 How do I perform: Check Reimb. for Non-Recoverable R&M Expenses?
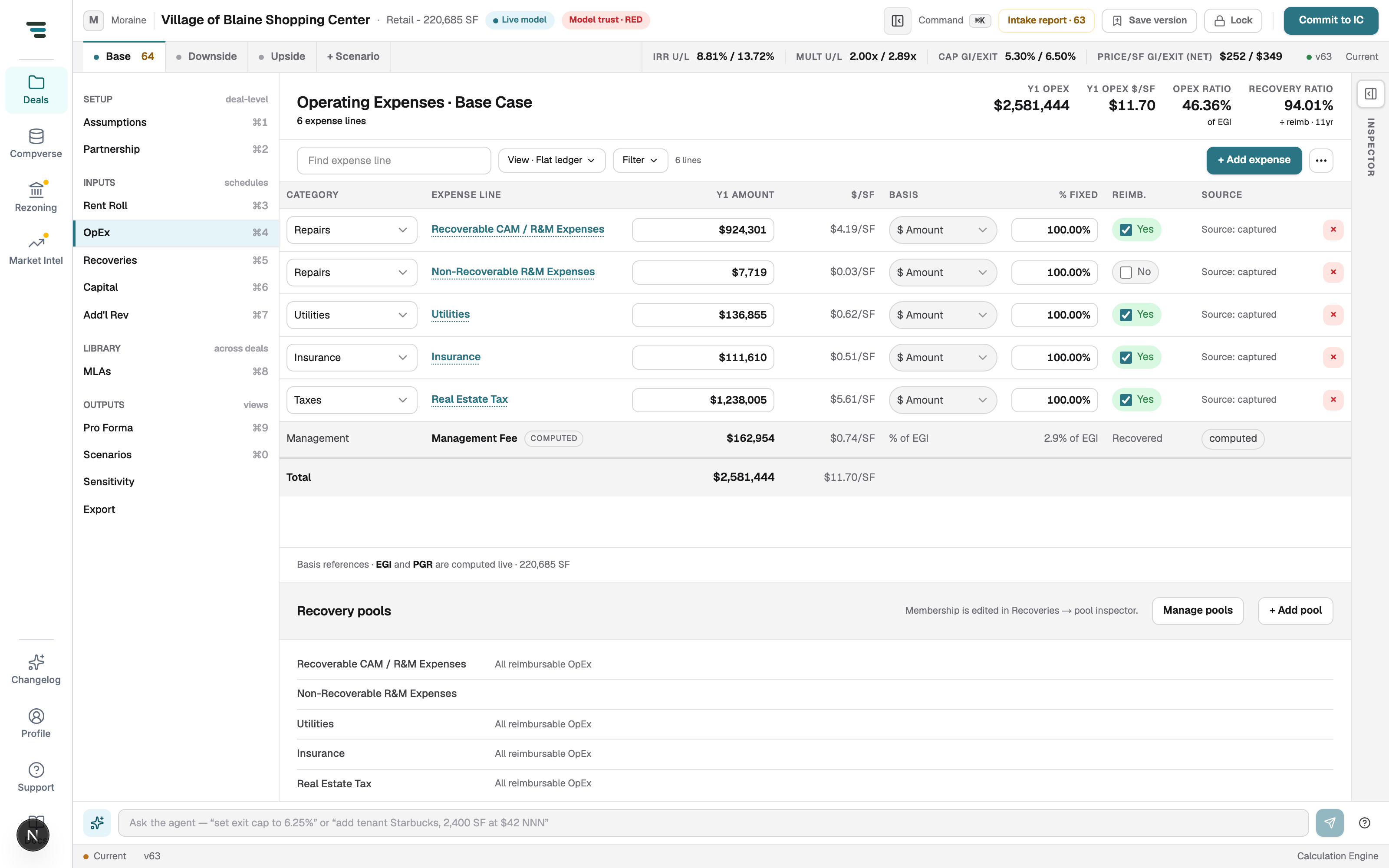(x=1126, y=272)
